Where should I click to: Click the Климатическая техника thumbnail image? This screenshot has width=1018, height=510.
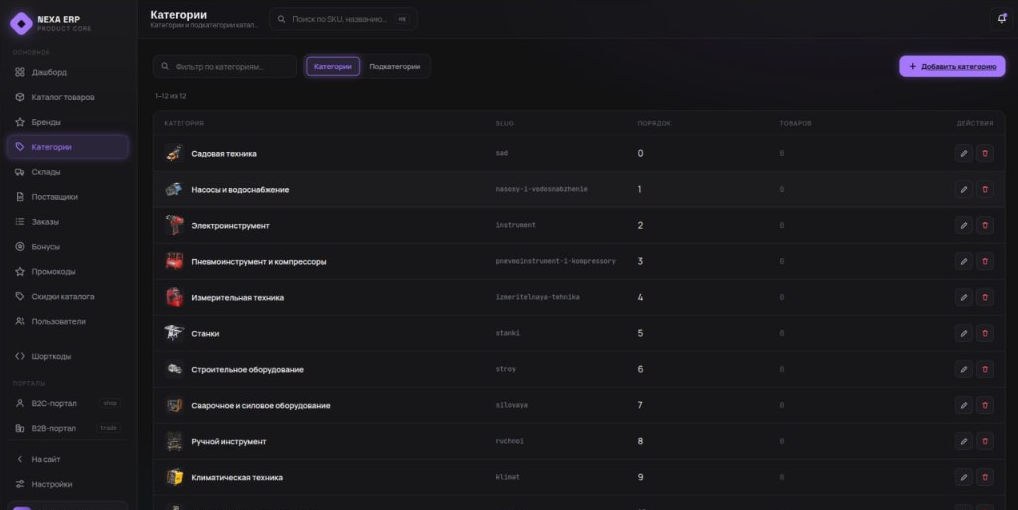click(x=174, y=477)
